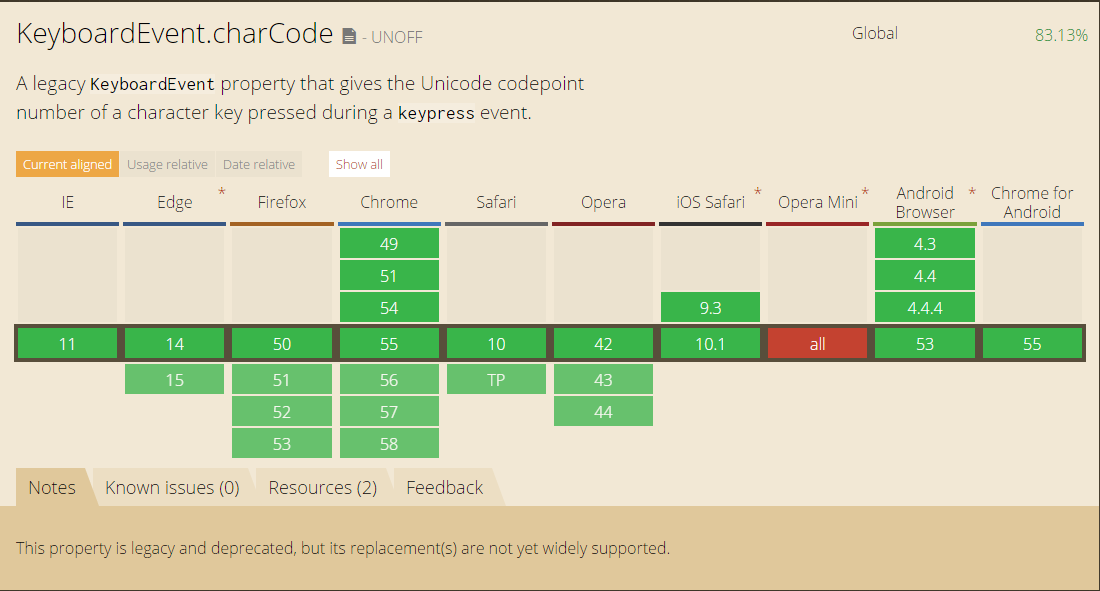Select the Firefox 53 version cell
The image size is (1100, 591).
(x=282, y=444)
